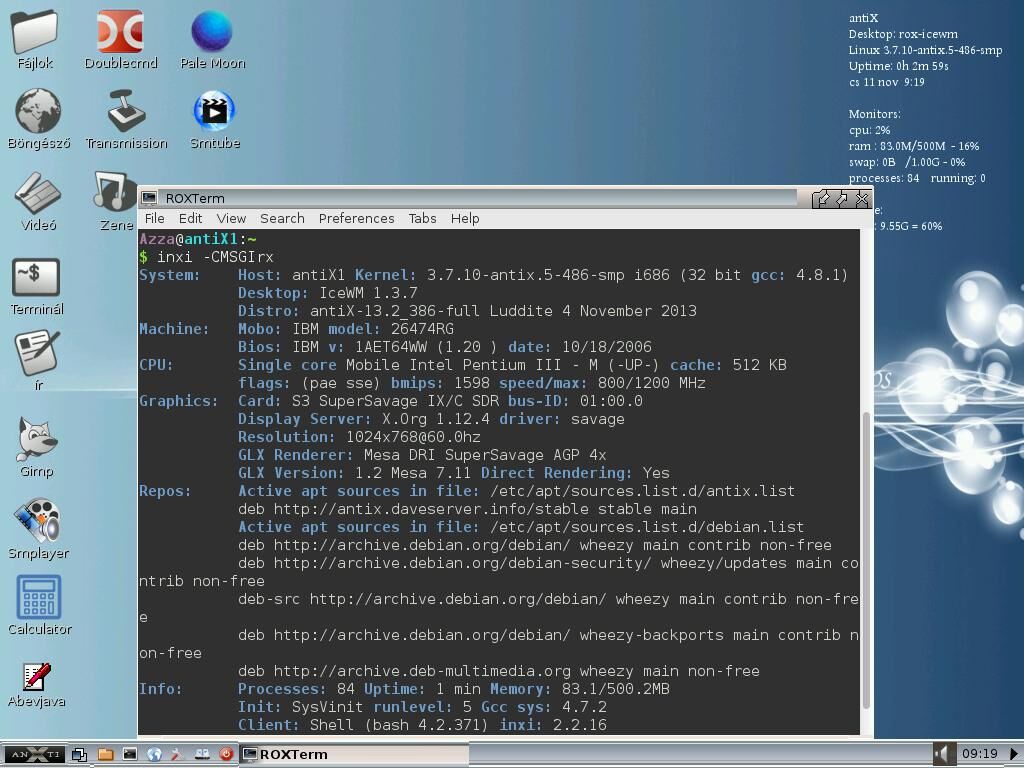Image resolution: width=1024 pixels, height=768 pixels.
Task: Click '/etc/apt/sources.list.d/antix.list' path text
Action: [642, 491]
